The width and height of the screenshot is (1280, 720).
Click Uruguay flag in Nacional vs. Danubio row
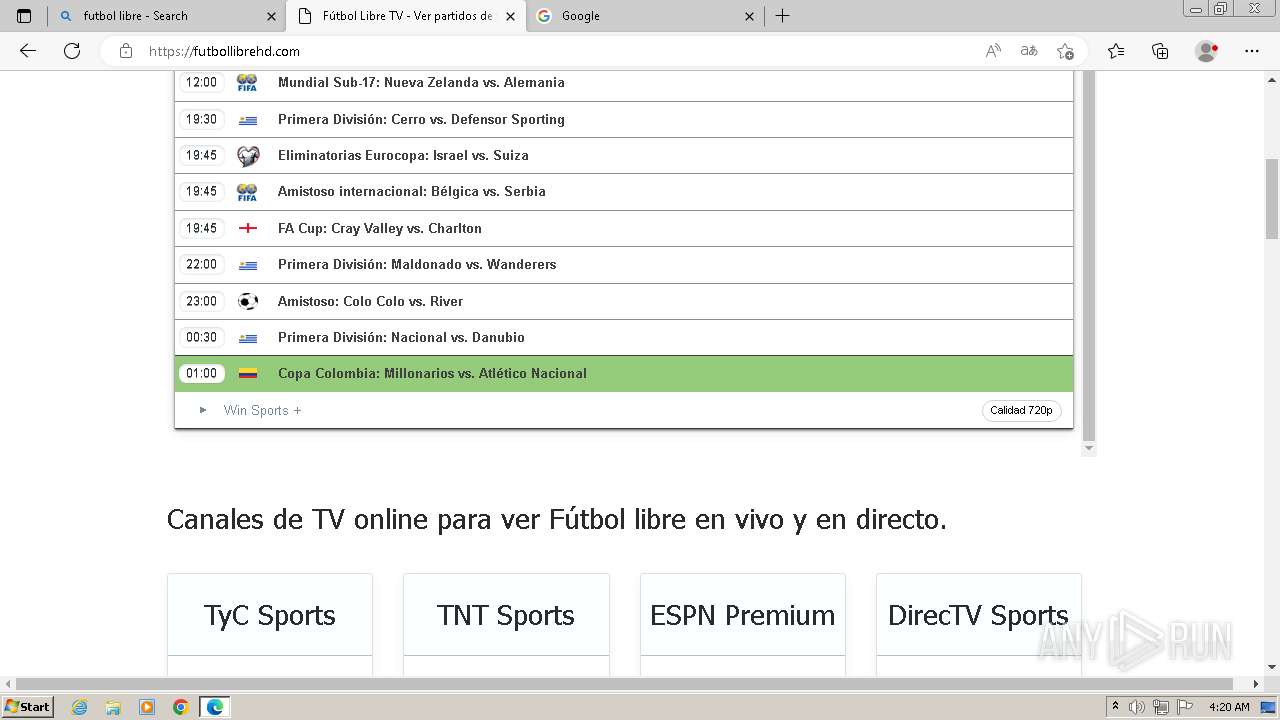coord(248,338)
